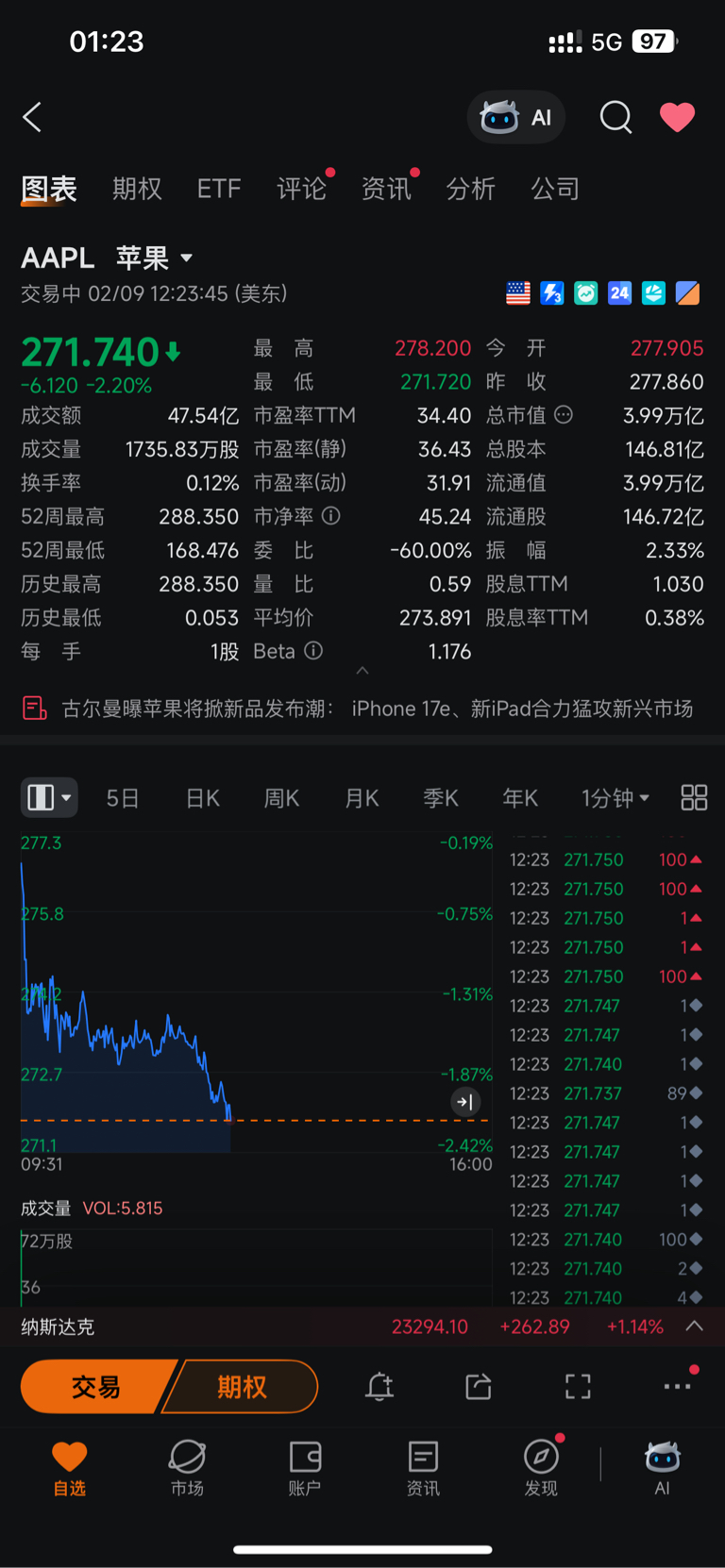Tap the blue lightning L3 quote icon
The height and width of the screenshot is (1568, 725).
pyautogui.click(x=552, y=293)
